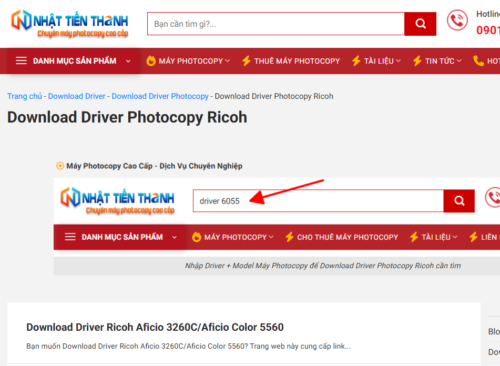Click the 'driver 6055' search field in image
The width and height of the screenshot is (500, 366).
(x=318, y=201)
